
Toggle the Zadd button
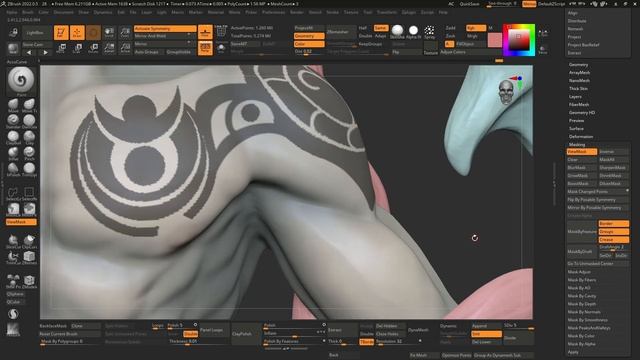click(450, 28)
